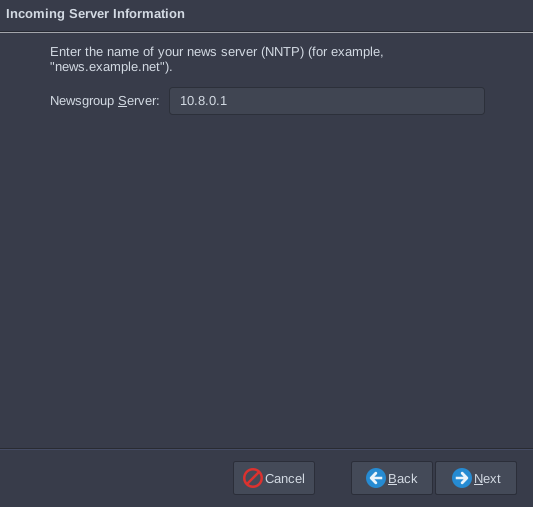Click the empty dialog area below server field

(x=266, y=272)
